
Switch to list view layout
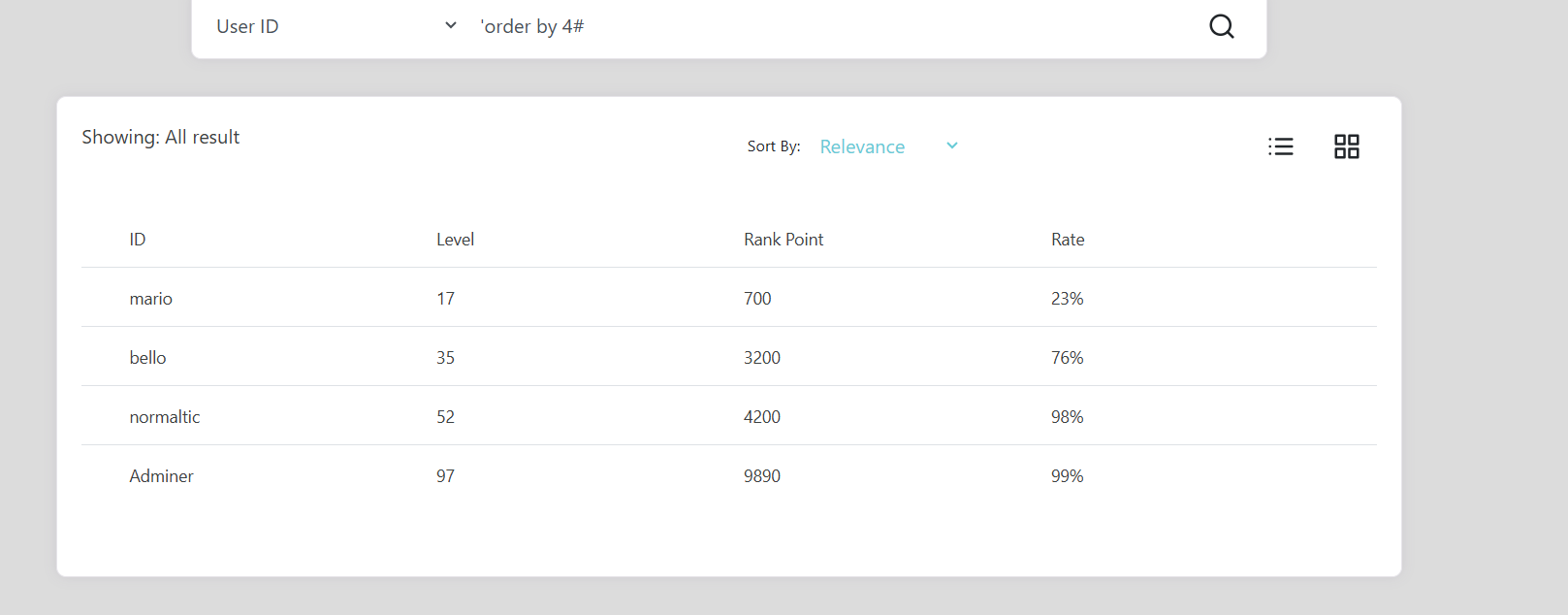point(1281,146)
